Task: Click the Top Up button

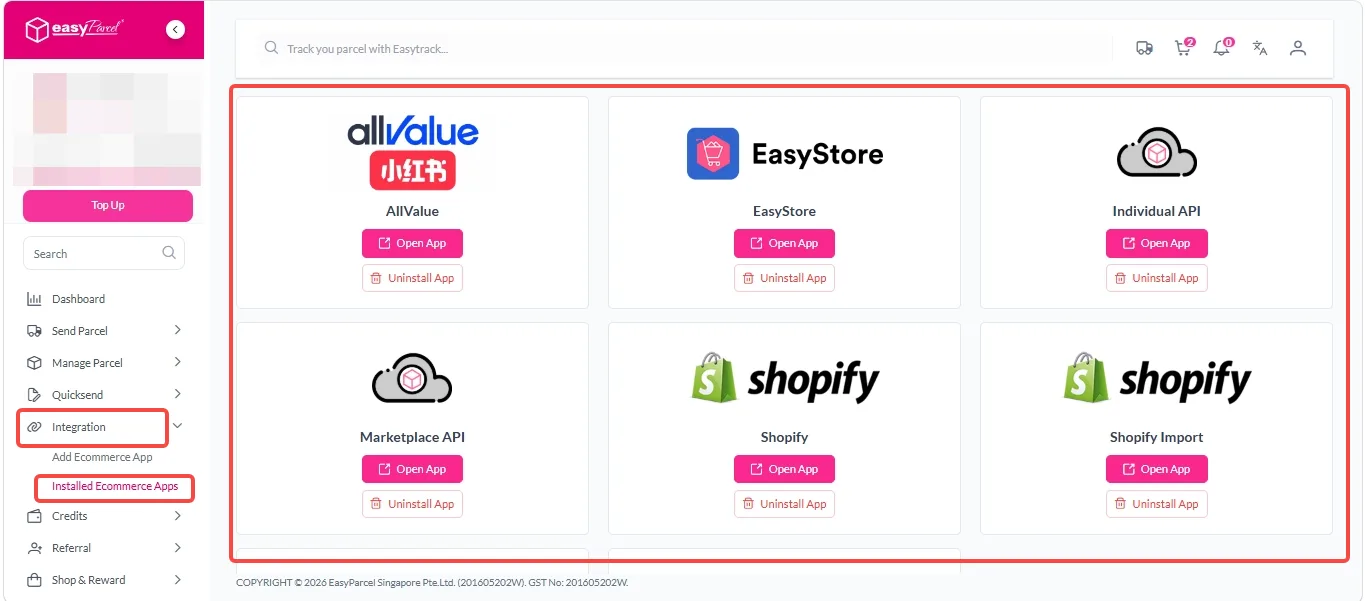Action: pos(108,205)
